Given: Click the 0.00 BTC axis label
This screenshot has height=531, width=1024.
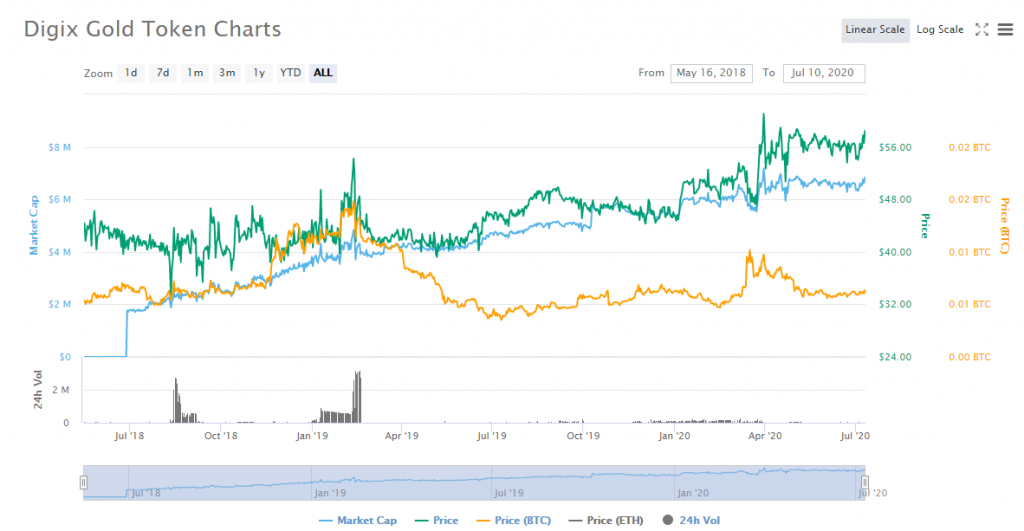Looking at the screenshot, I should coord(970,357).
